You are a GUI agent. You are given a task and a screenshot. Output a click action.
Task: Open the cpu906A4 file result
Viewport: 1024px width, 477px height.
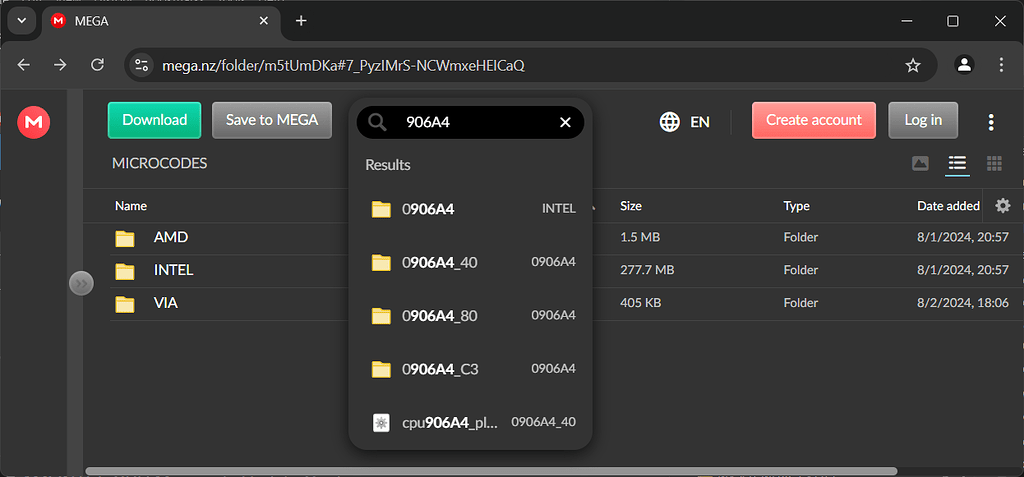pyautogui.click(x=449, y=422)
